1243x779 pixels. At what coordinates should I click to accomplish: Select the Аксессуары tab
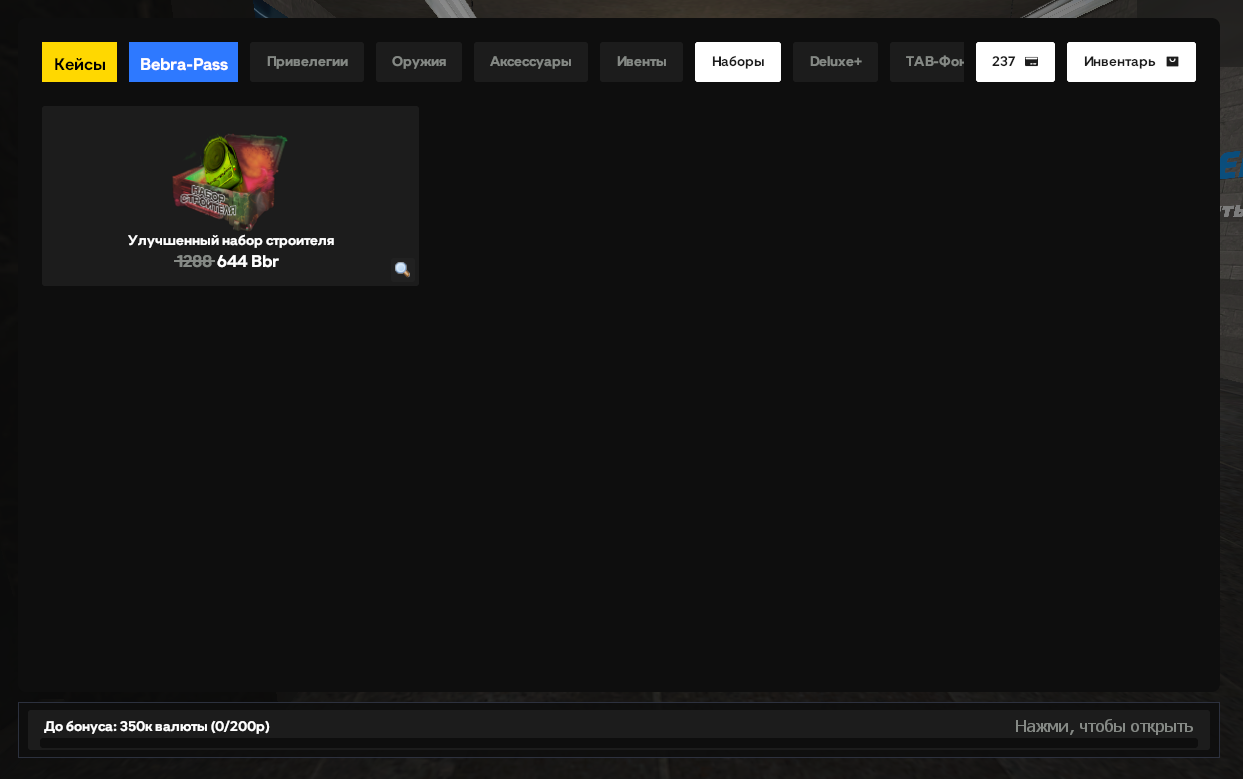[x=531, y=62]
